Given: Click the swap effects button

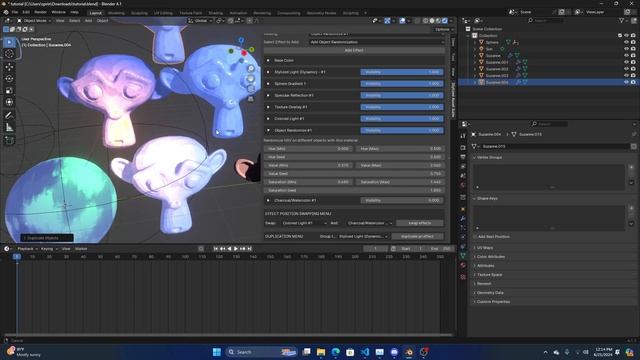Looking at the screenshot, I should pos(420,223).
